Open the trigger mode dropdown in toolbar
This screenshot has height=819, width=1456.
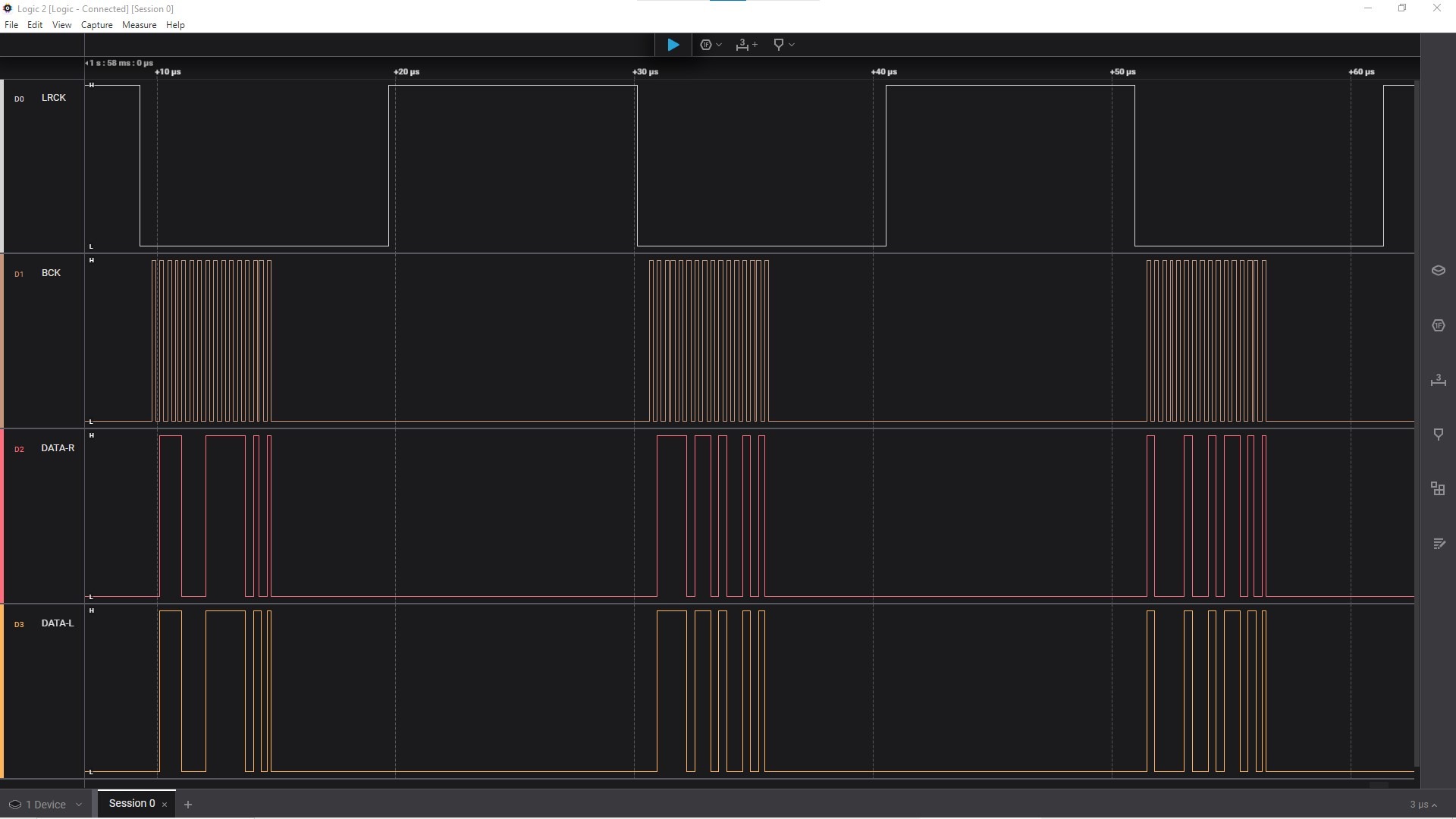711,45
